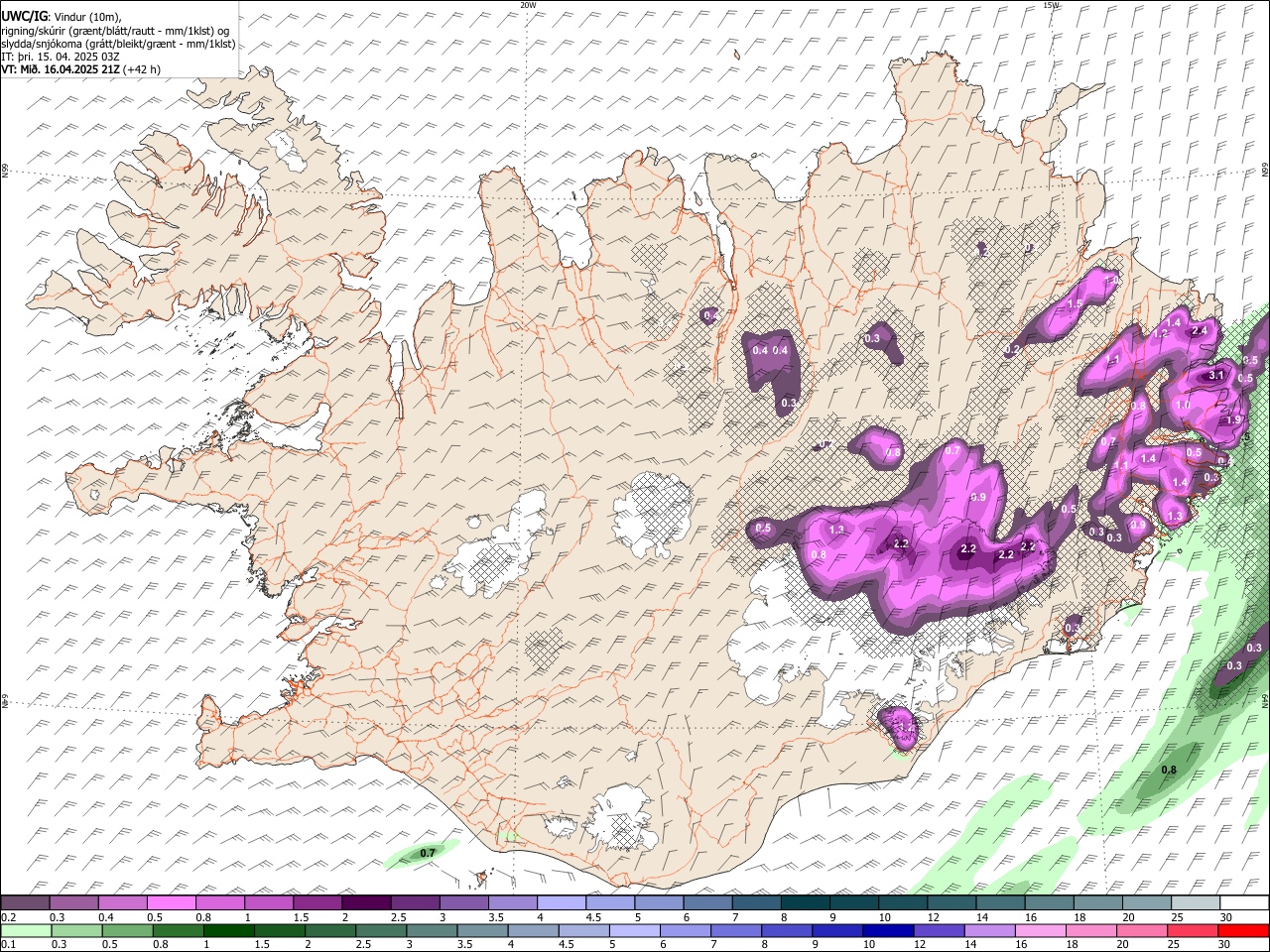Select snow scale swatch between 0.2 and 0.3

coord(25,903)
